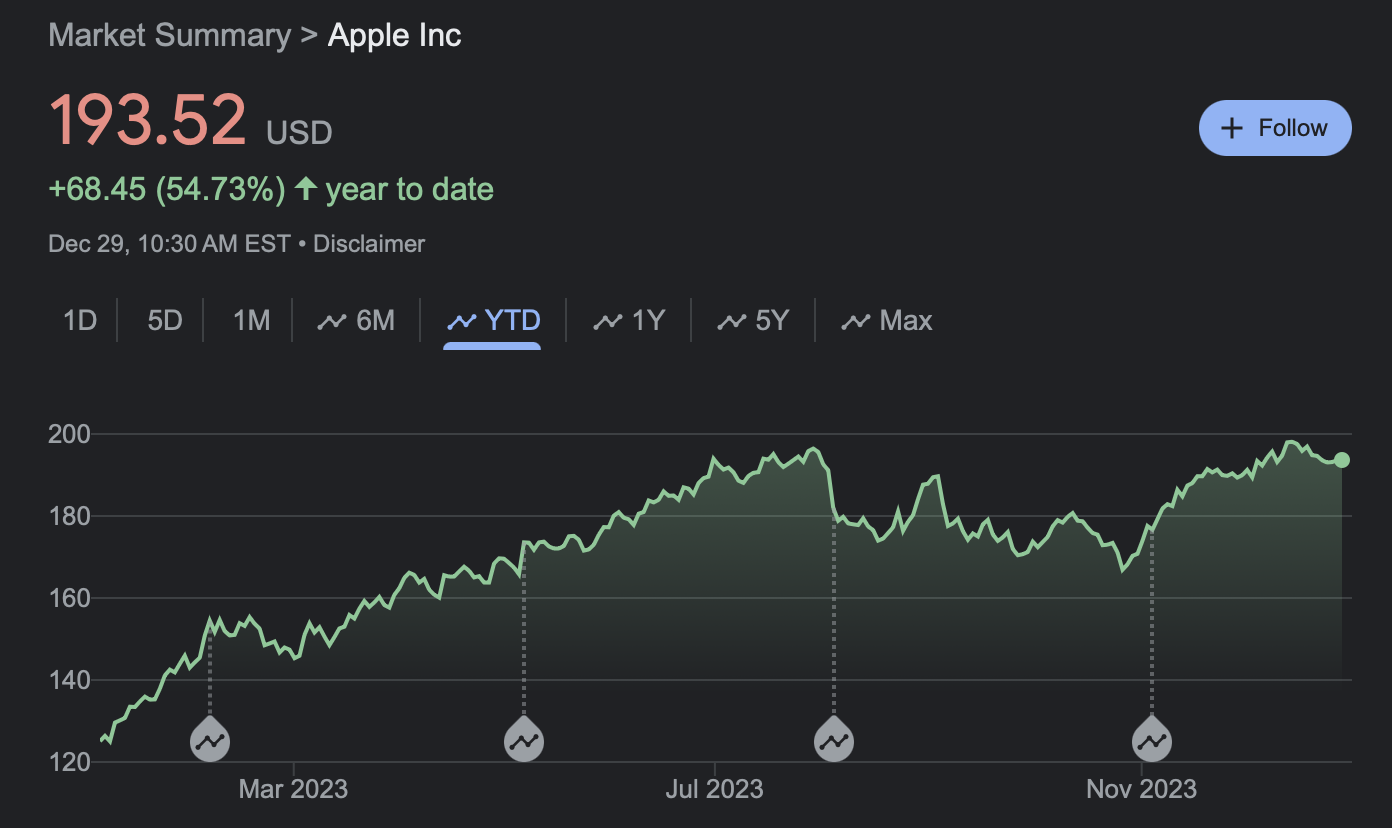Open the 1M price chart
This screenshot has width=1392, height=828.
pyautogui.click(x=249, y=320)
